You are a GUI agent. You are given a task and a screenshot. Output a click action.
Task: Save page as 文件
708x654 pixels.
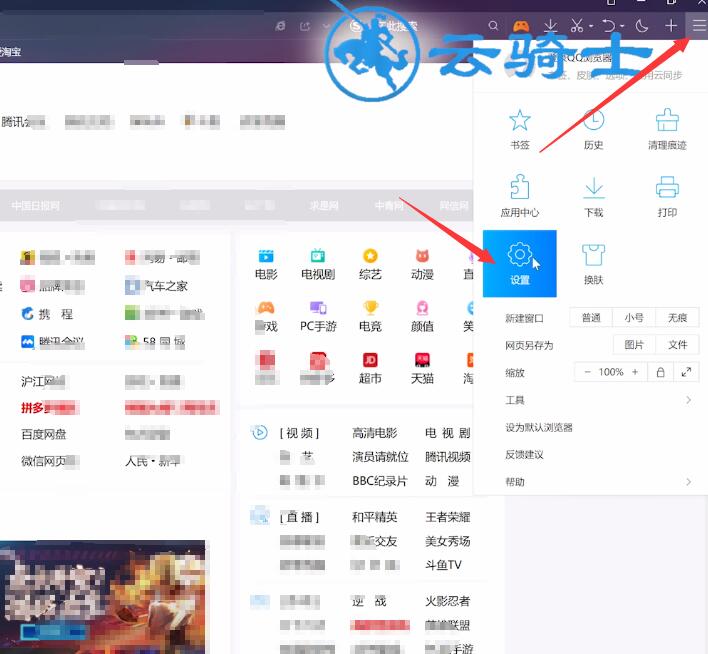pos(677,345)
